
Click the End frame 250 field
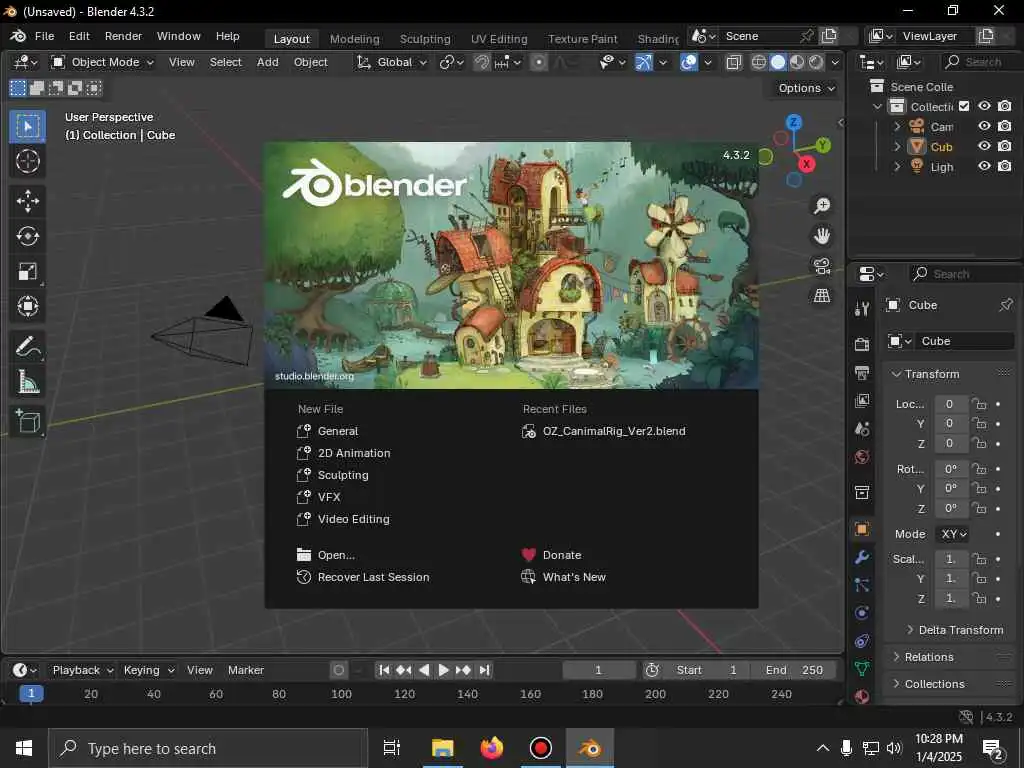click(793, 670)
